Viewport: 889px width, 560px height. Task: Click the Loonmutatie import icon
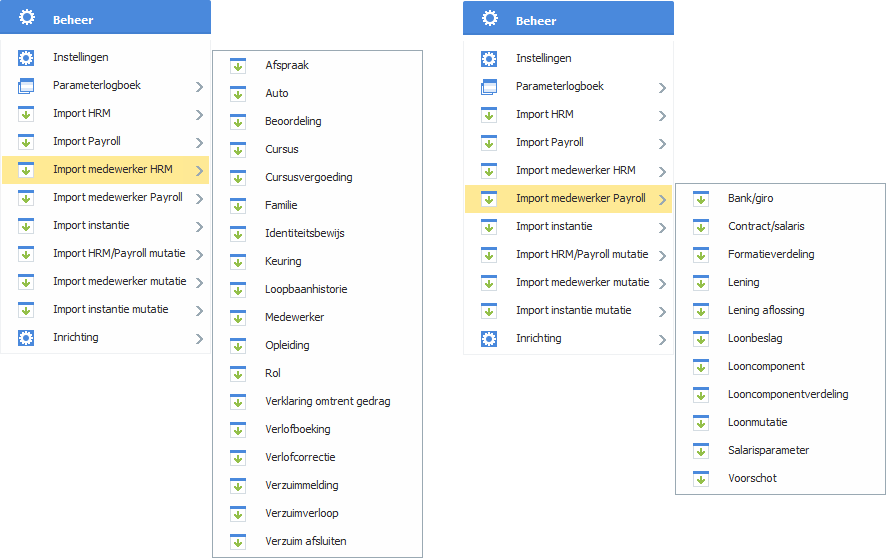[x=701, y=423]
